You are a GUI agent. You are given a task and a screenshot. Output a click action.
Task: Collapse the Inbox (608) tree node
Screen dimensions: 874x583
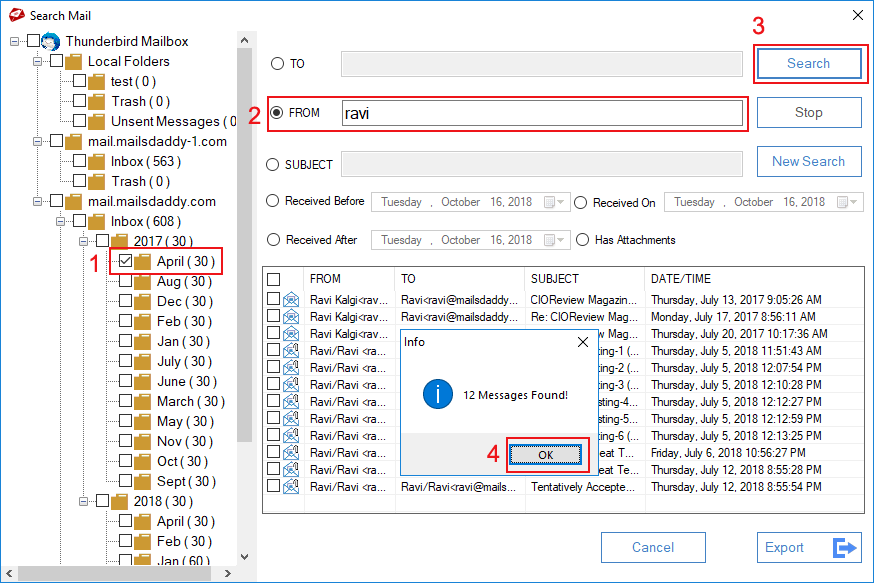60,221
